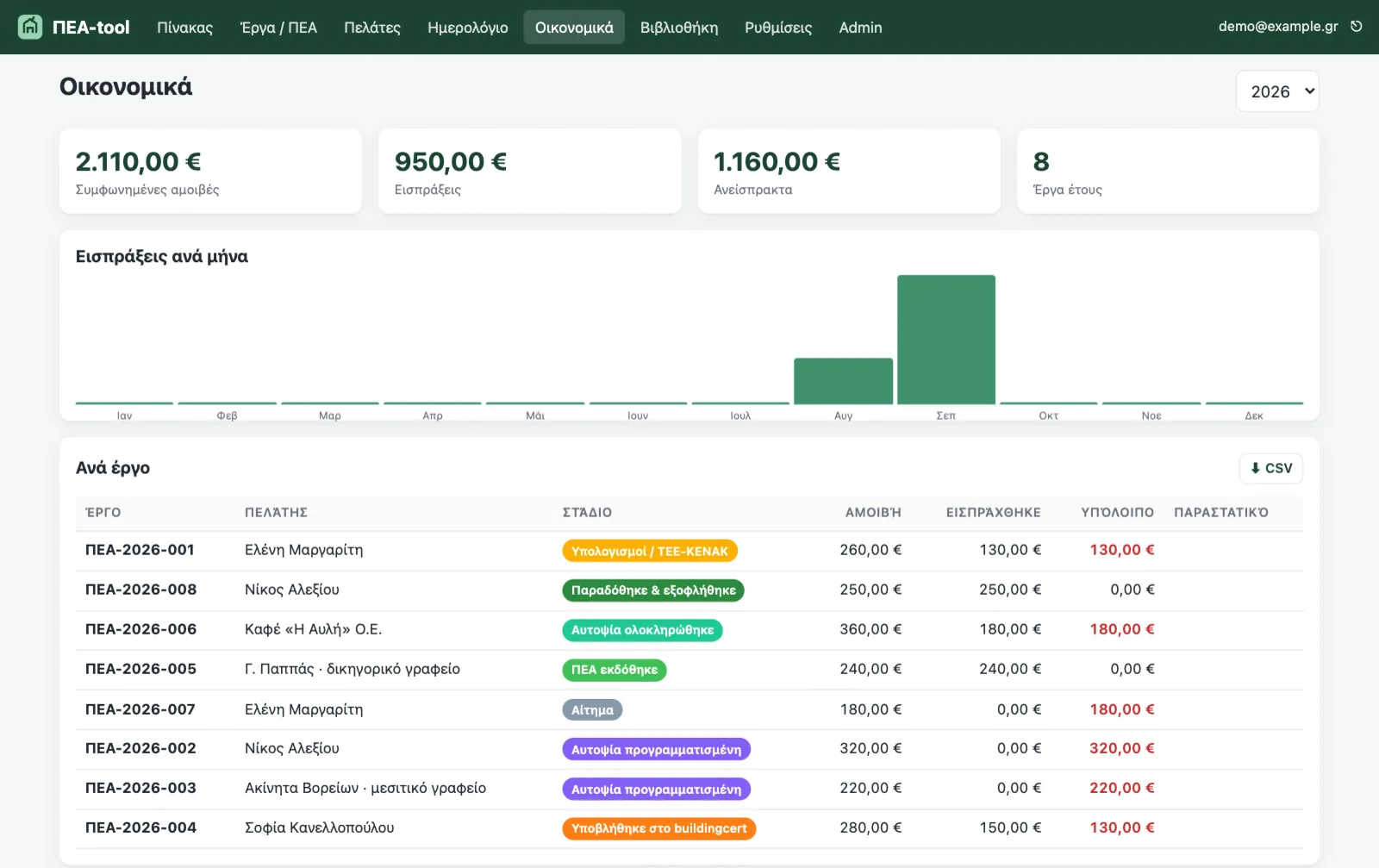
Task: Open project ΠΕΑ-2026-007
Action: pyautogui.click(x=140, y=709)
